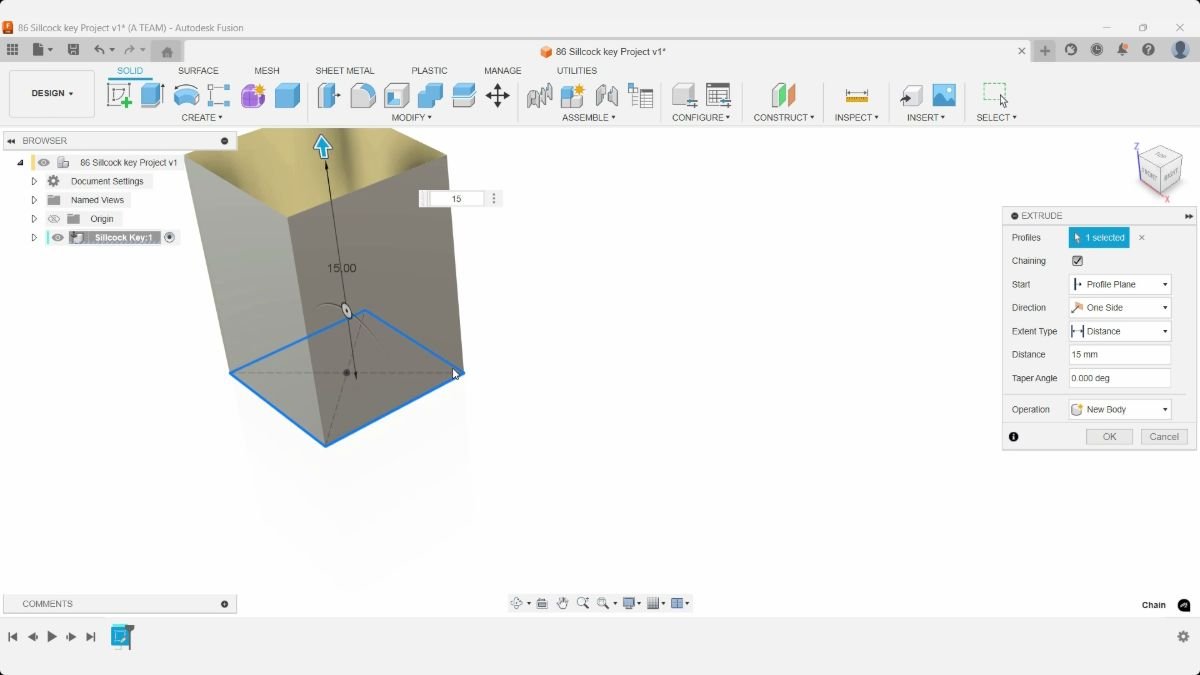1200x675 pixels.
Task: Select the Box primitive tool
Action: (287, 95)
